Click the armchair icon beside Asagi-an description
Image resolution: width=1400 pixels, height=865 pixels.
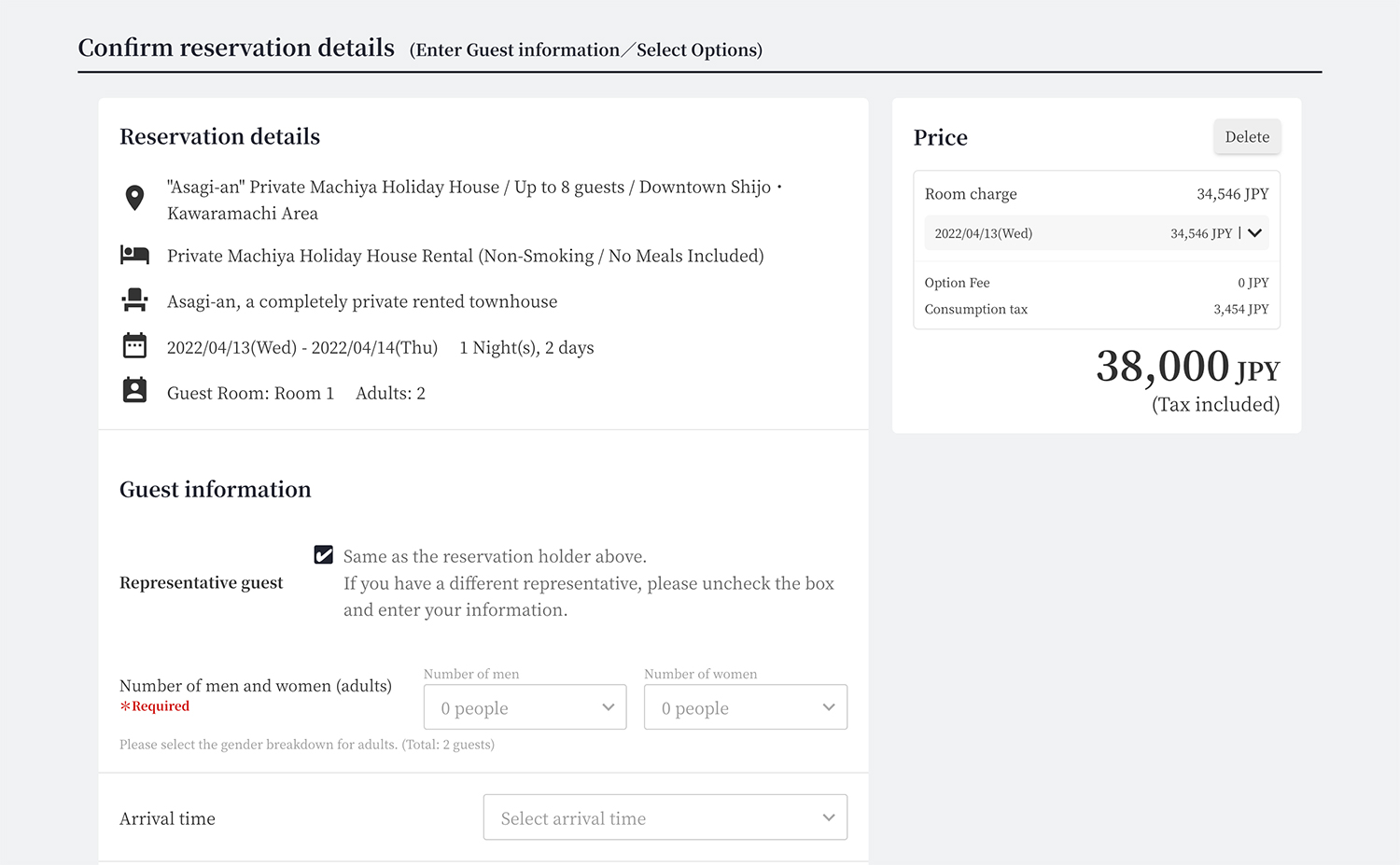pos(134,300)
